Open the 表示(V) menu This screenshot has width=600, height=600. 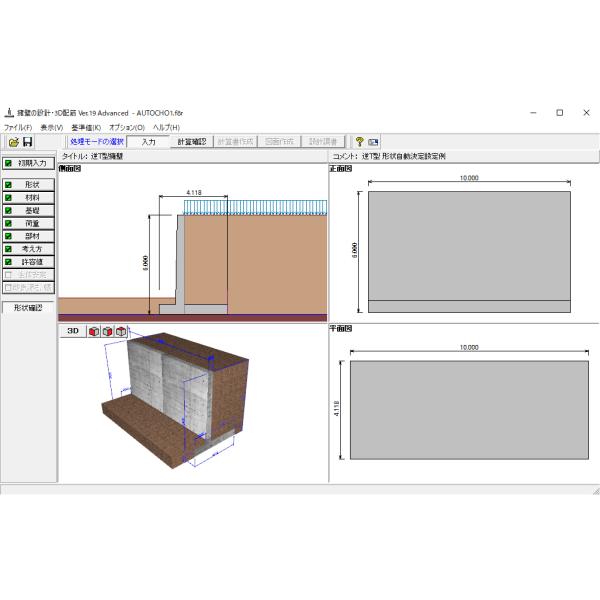point(52,127)
